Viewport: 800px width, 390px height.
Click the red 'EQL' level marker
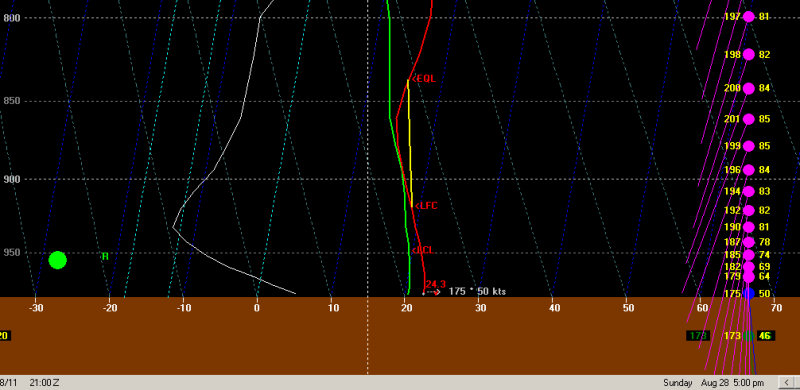click(424, 79)
